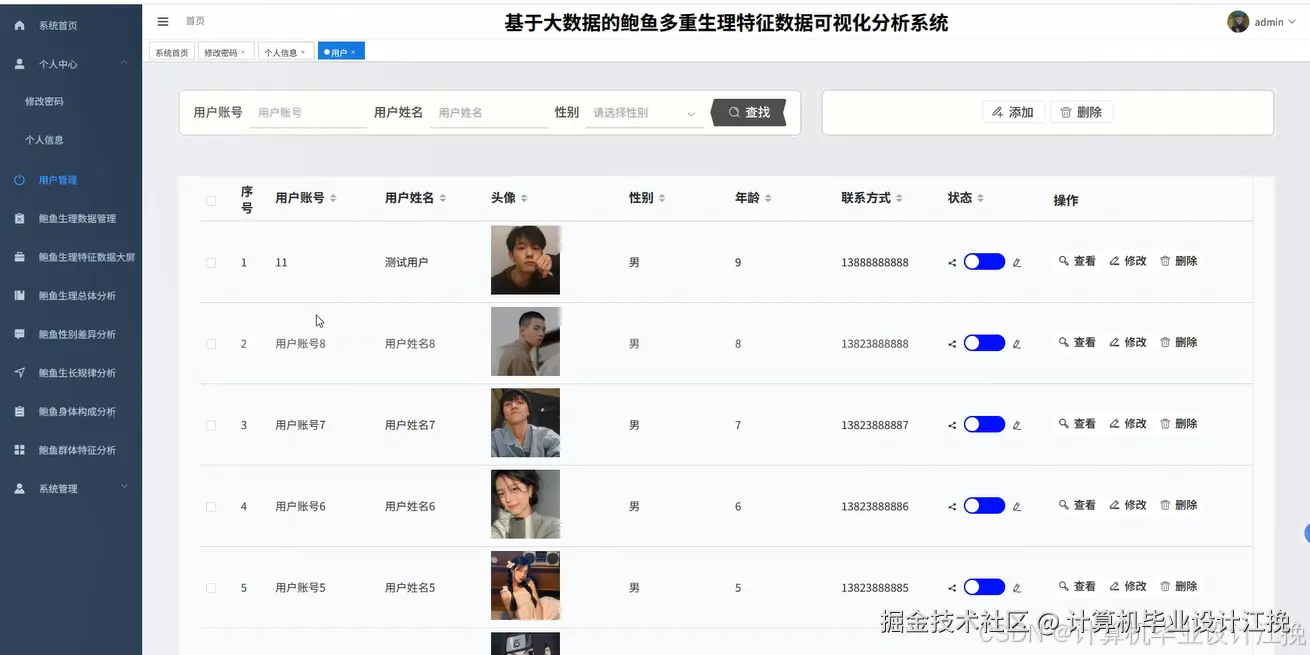The image size is (1310, 655).
Task: Click the share icon in the 用户账号7 row
Action: pyautogui.click(x=952, y=425)
